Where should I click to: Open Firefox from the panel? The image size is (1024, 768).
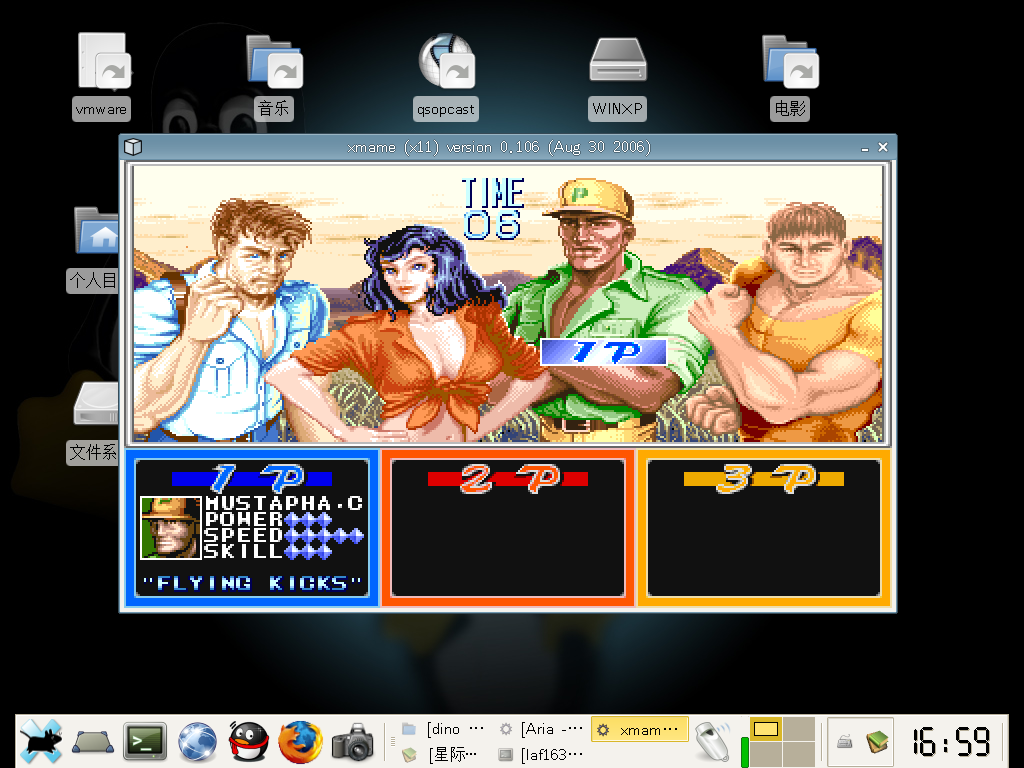coord(300,741)
